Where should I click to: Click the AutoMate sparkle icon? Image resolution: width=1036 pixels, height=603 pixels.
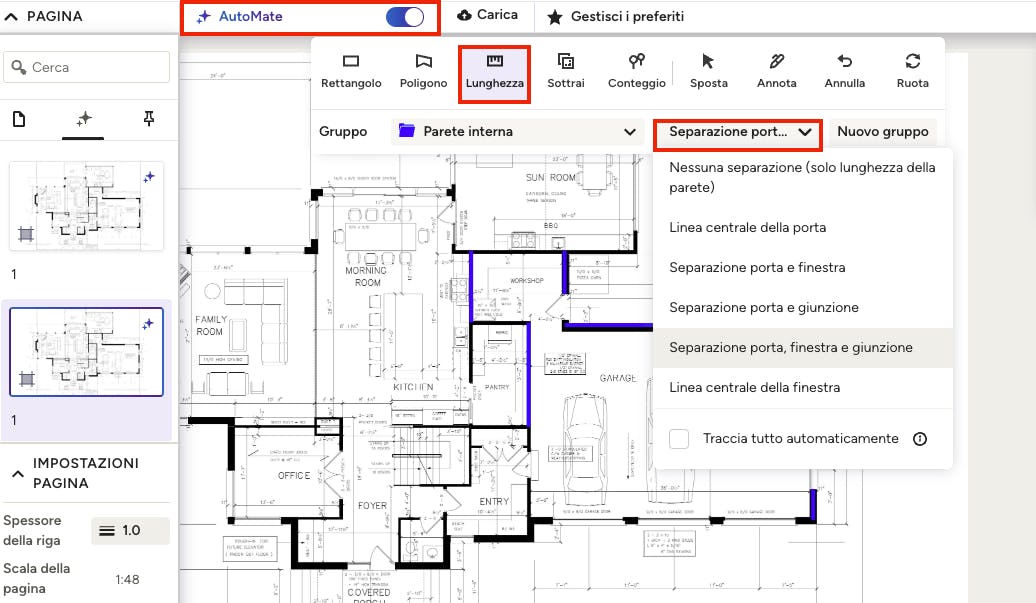pyautogui.click(x=204, y=17)
